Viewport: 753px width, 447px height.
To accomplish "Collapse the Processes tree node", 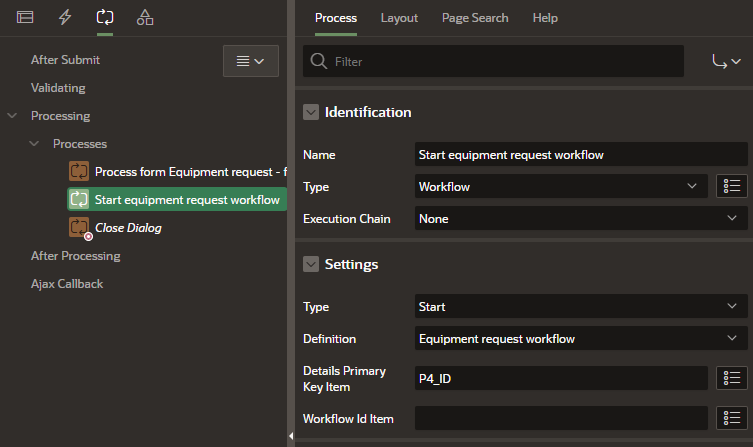I will [x=35, y=144].
